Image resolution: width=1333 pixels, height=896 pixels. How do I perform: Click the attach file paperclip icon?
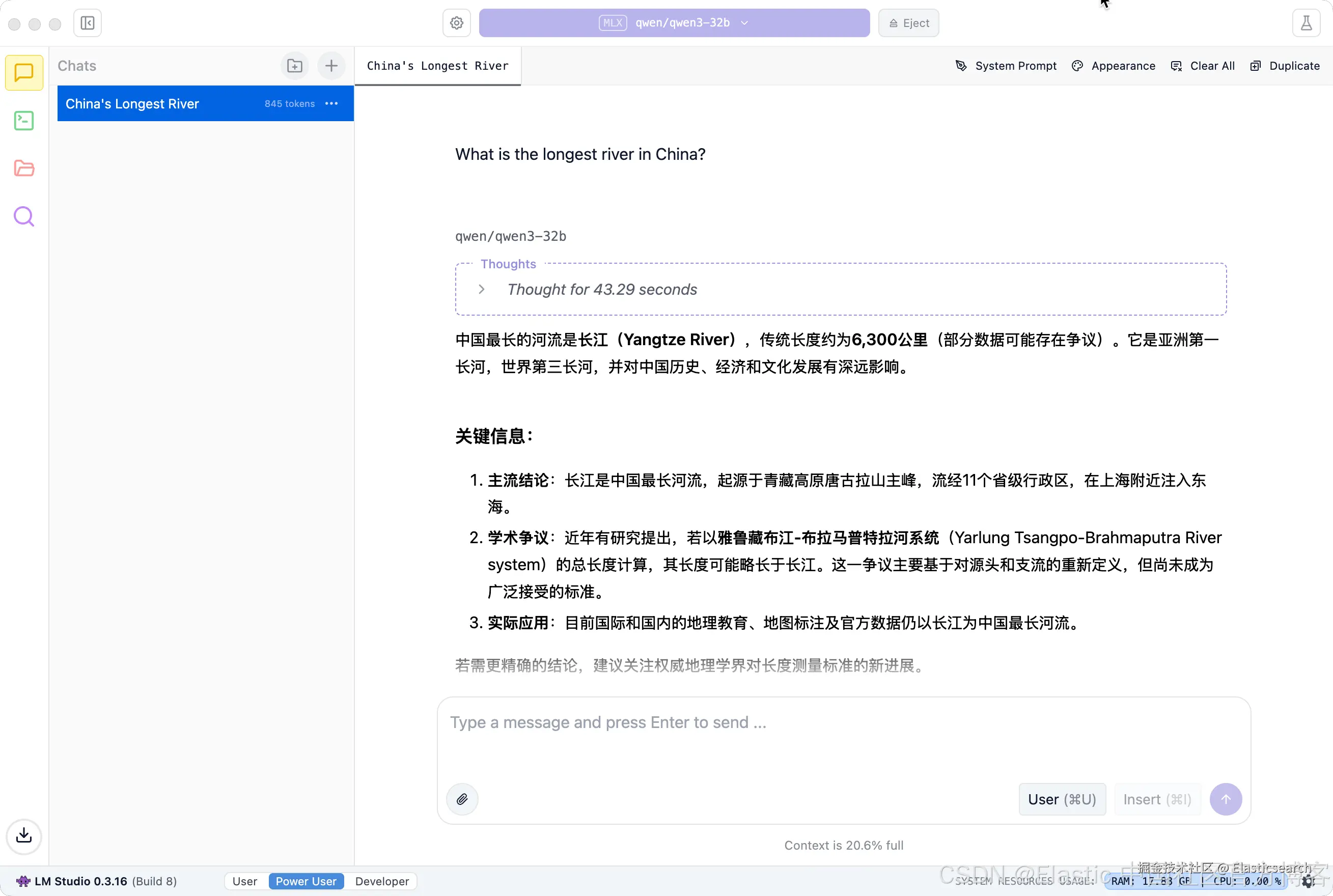[462, 799]
